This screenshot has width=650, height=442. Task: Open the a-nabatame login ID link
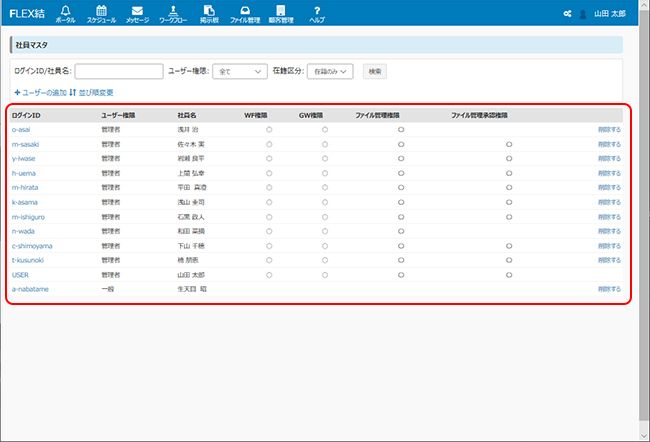tap(30, 289)
